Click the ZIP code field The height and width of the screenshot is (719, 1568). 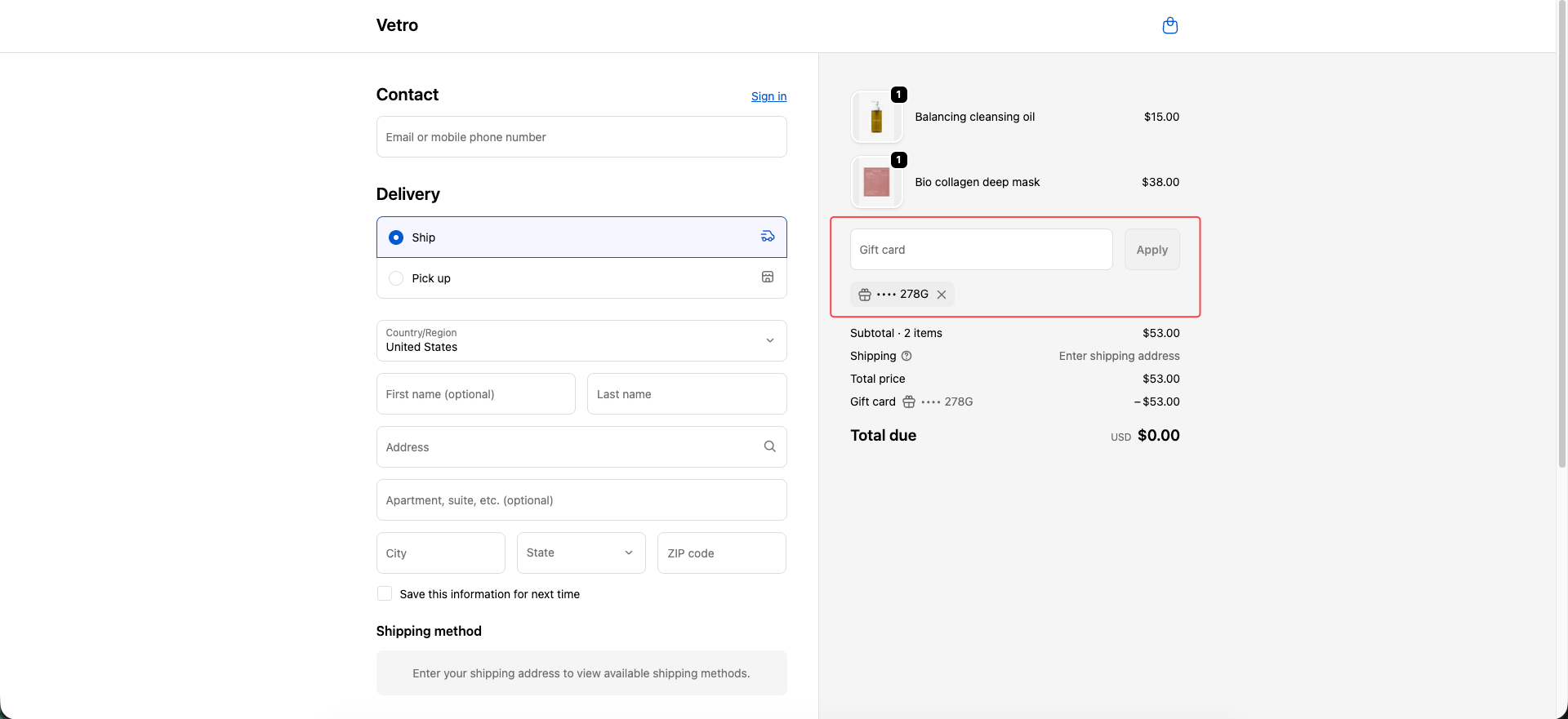click(x=721, y=553)
